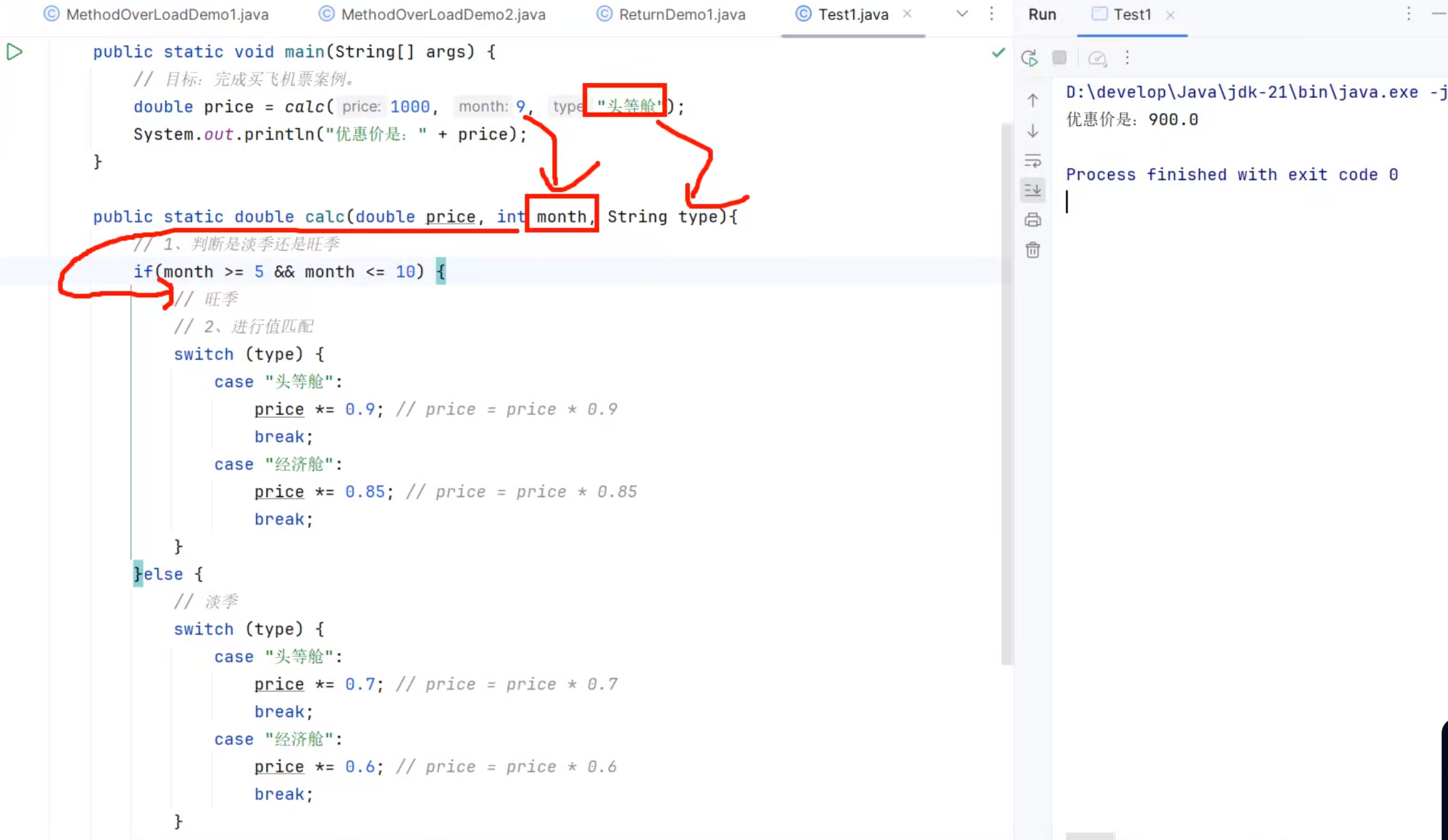The height and width of the screenshot is (840, 1448).
Task: Click 'price *= 0.85' statement
Action: pos(324,492)
